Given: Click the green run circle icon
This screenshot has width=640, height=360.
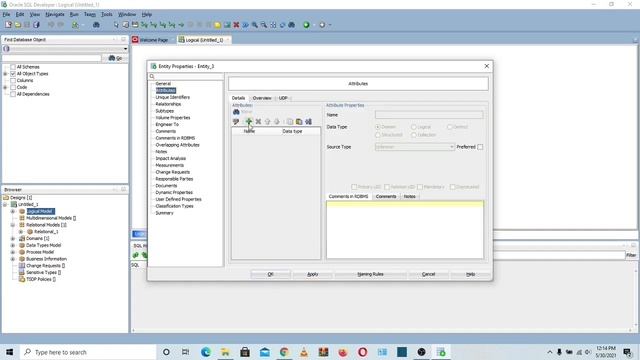Looking at the screenshot, I should click(x=306, y=25).
